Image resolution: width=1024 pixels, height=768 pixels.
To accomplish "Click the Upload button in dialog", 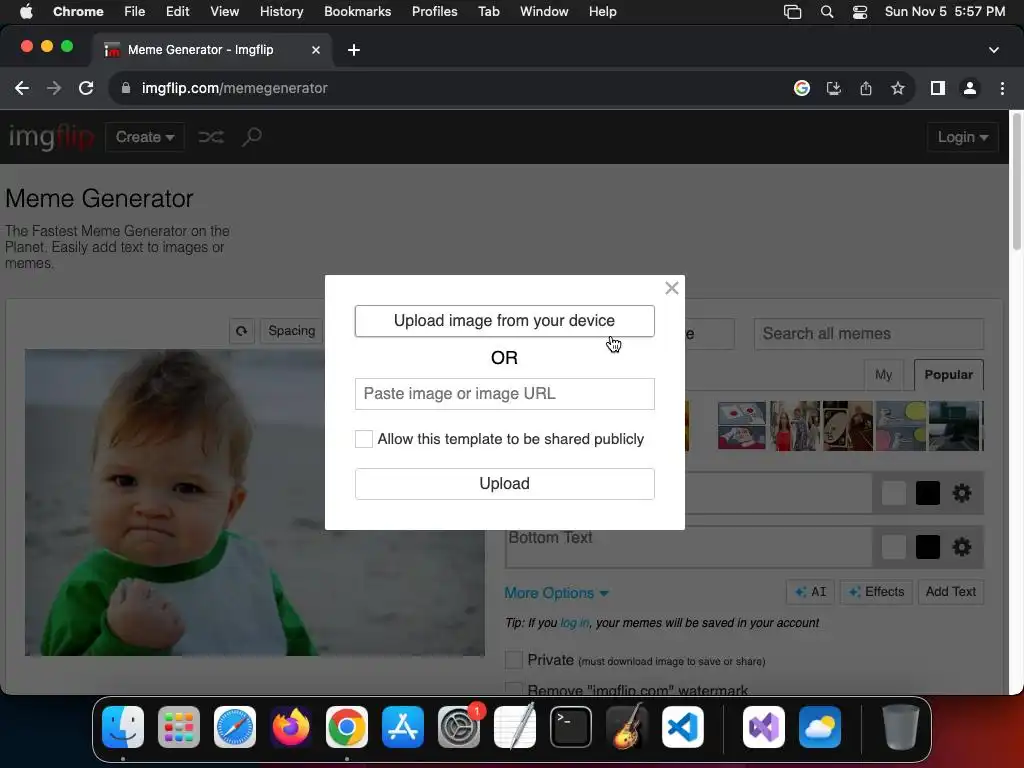I will pyautogui.click(x=504, y=484).
